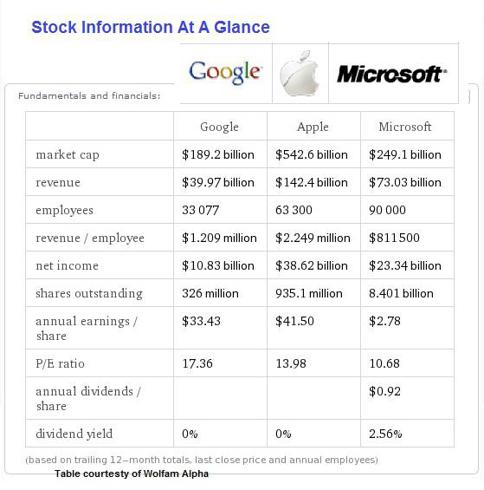The height and width of the screenshot is (490, 484).
Task: Click the 'Fundamentals and financials:' label
Action: pos(89,96)
